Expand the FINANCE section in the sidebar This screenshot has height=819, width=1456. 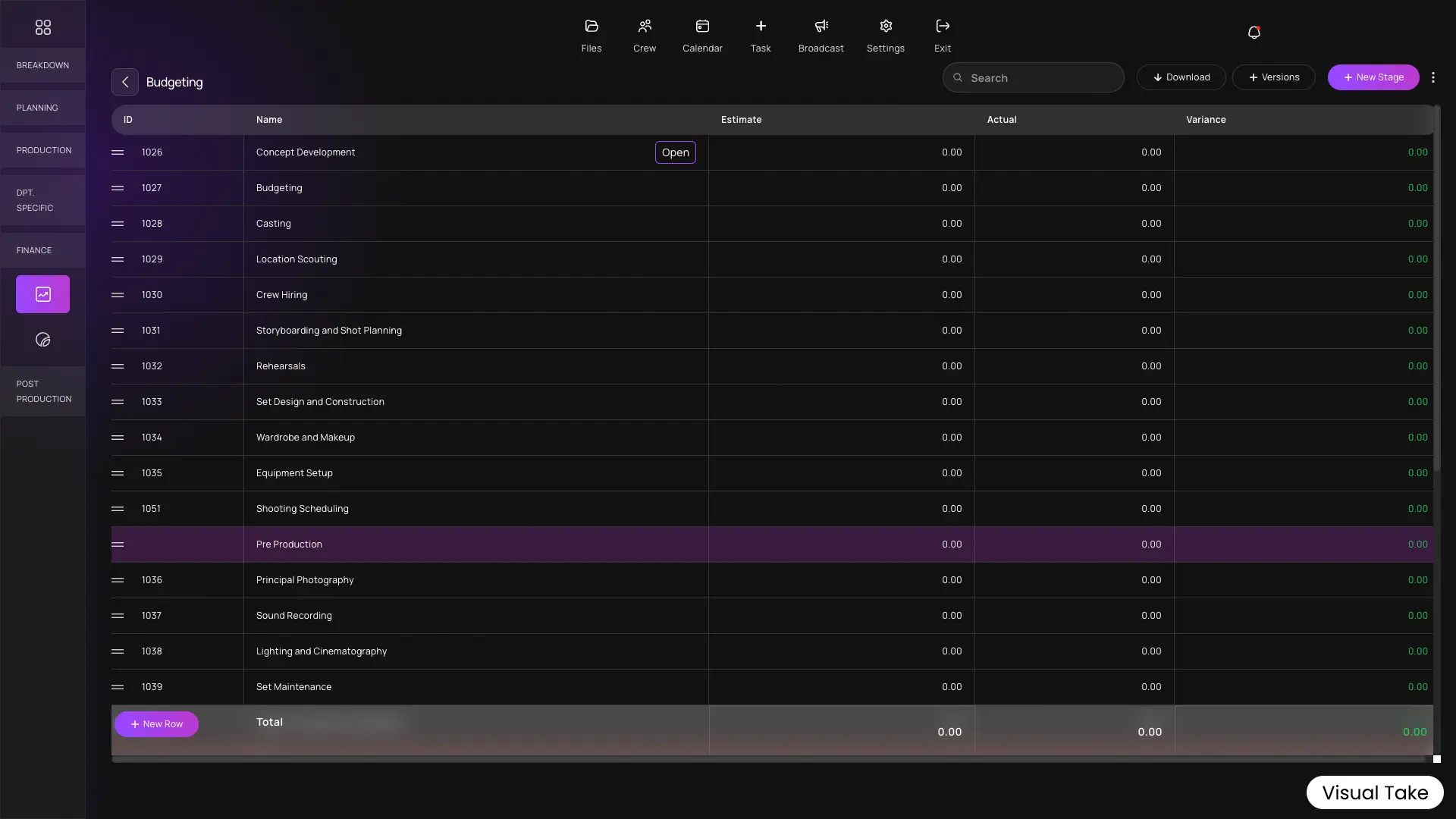(33, 249)
